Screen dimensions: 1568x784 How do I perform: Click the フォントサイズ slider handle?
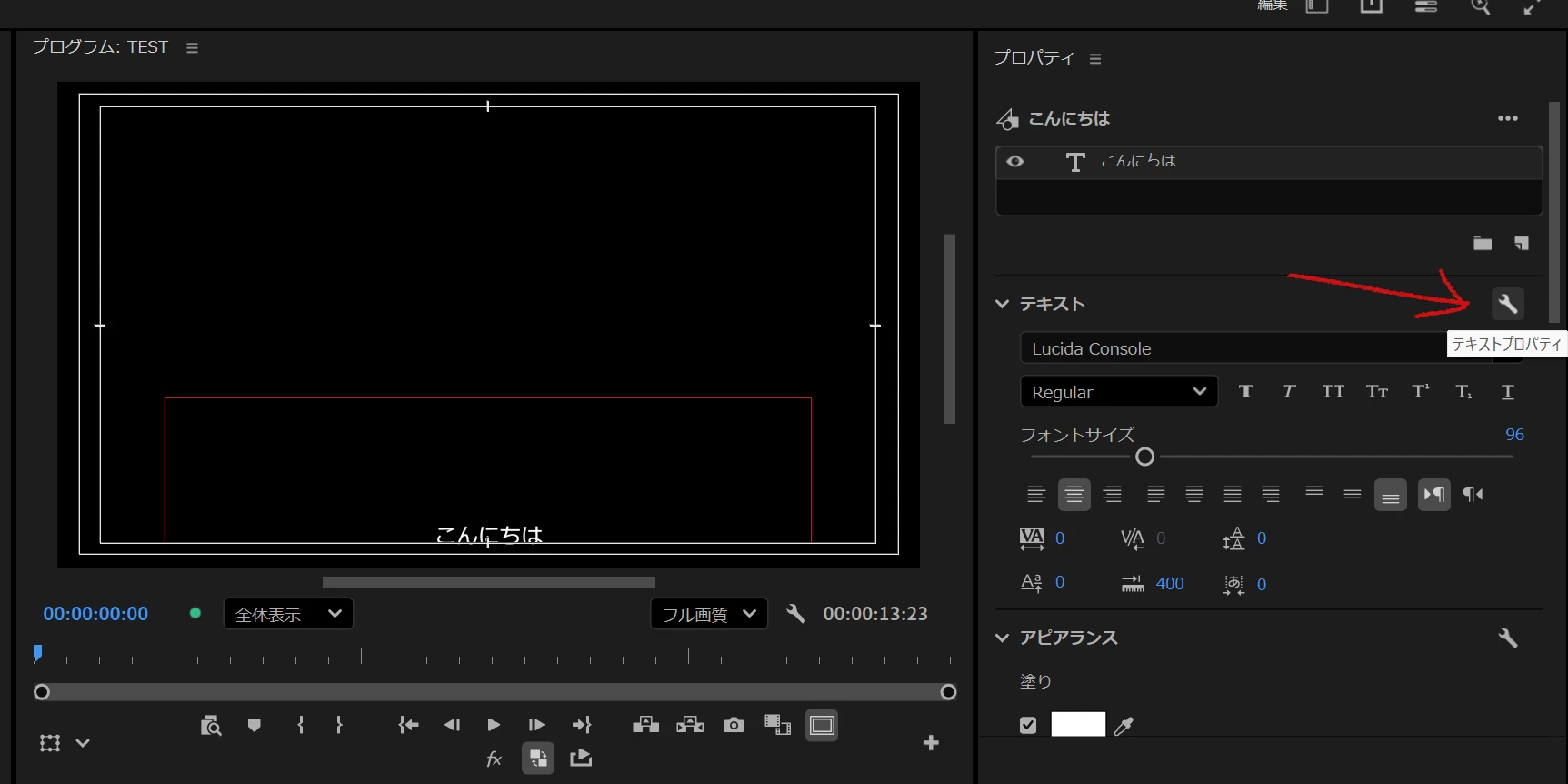(x=1145, y=457)
